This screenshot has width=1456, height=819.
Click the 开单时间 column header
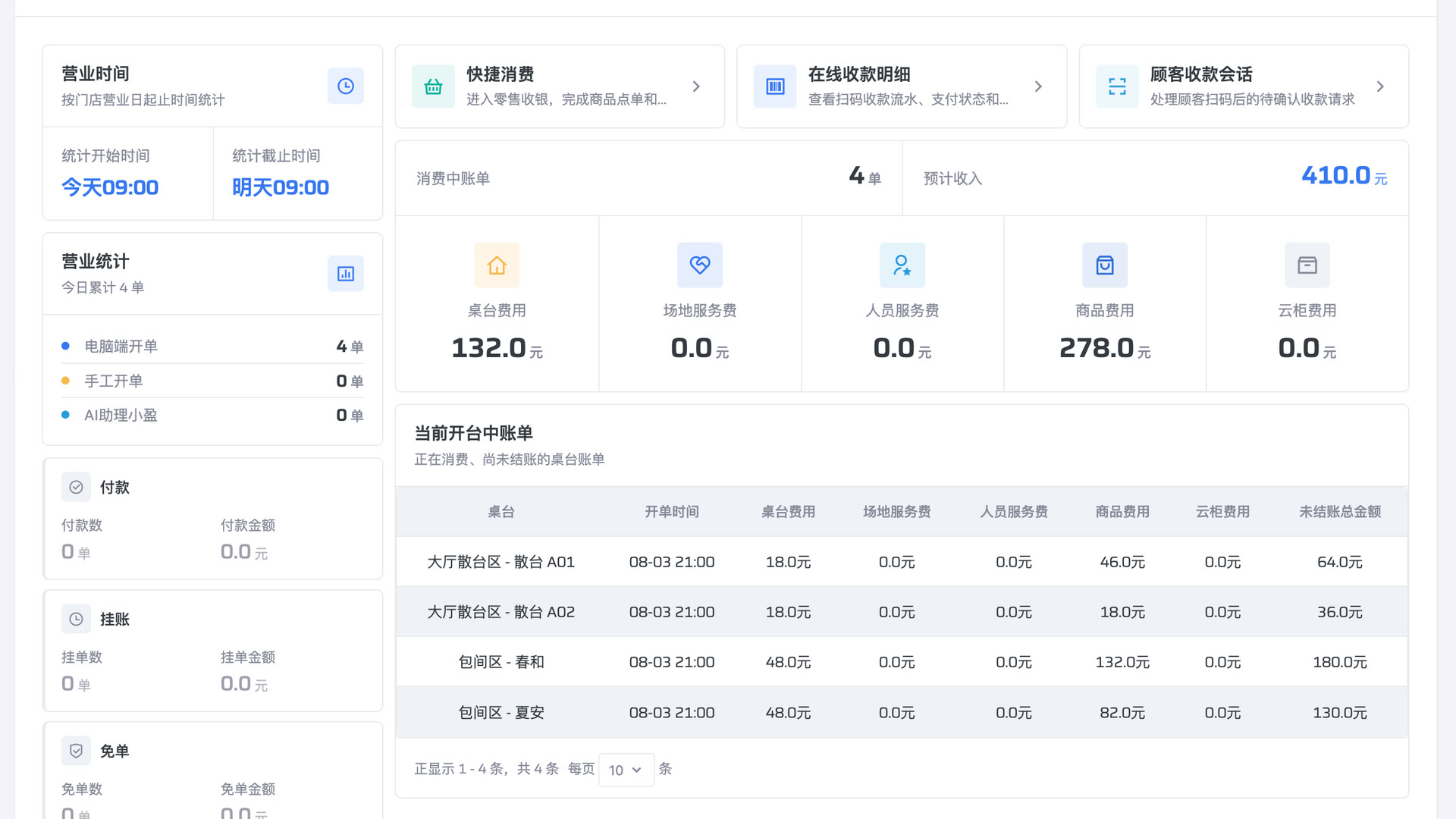(x=672, y=512)
